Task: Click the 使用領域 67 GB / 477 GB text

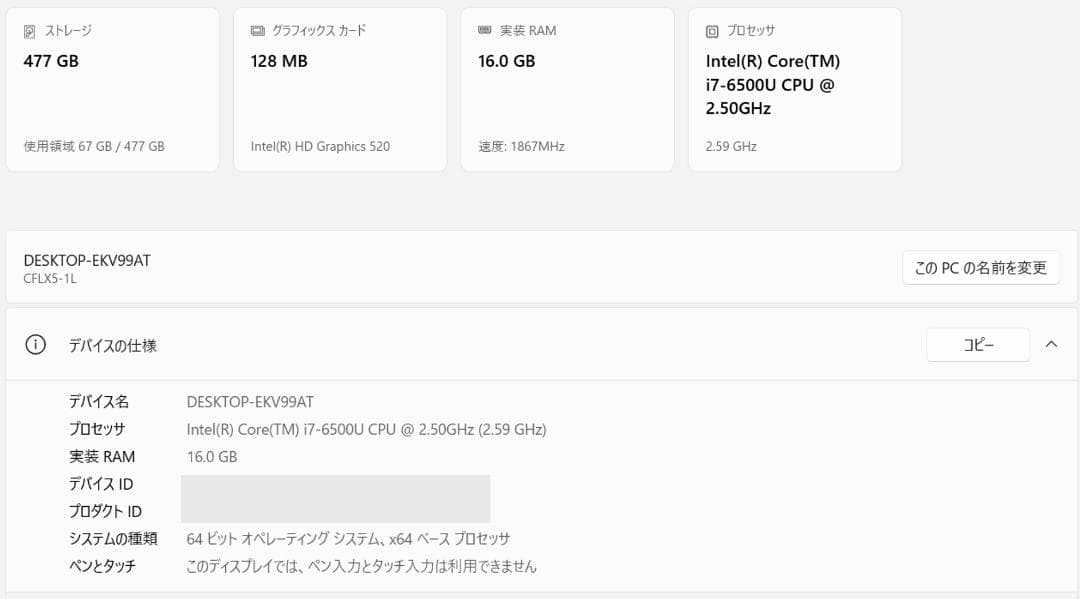Action: 94,146
